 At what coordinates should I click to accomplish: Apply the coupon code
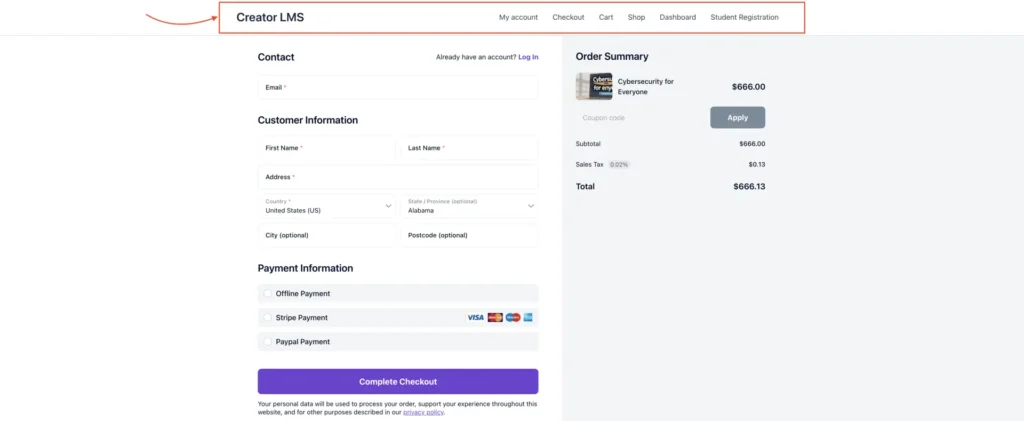(737, 118)
